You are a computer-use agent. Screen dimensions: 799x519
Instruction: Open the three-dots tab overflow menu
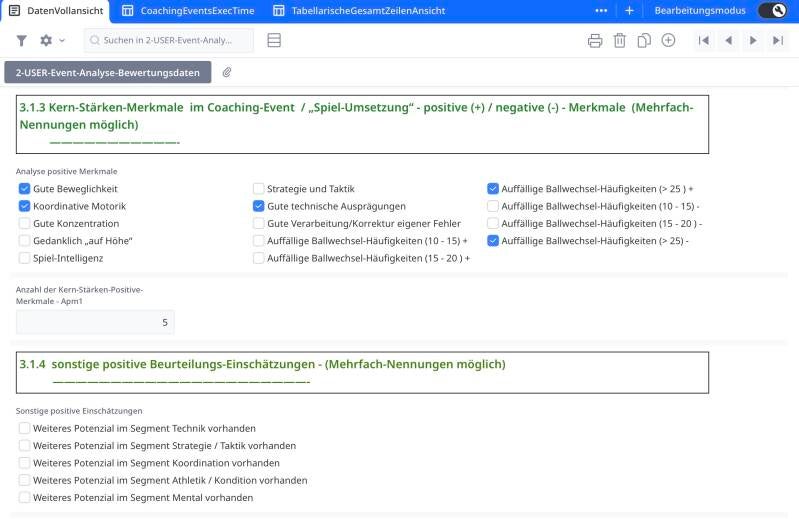[601, 10]
